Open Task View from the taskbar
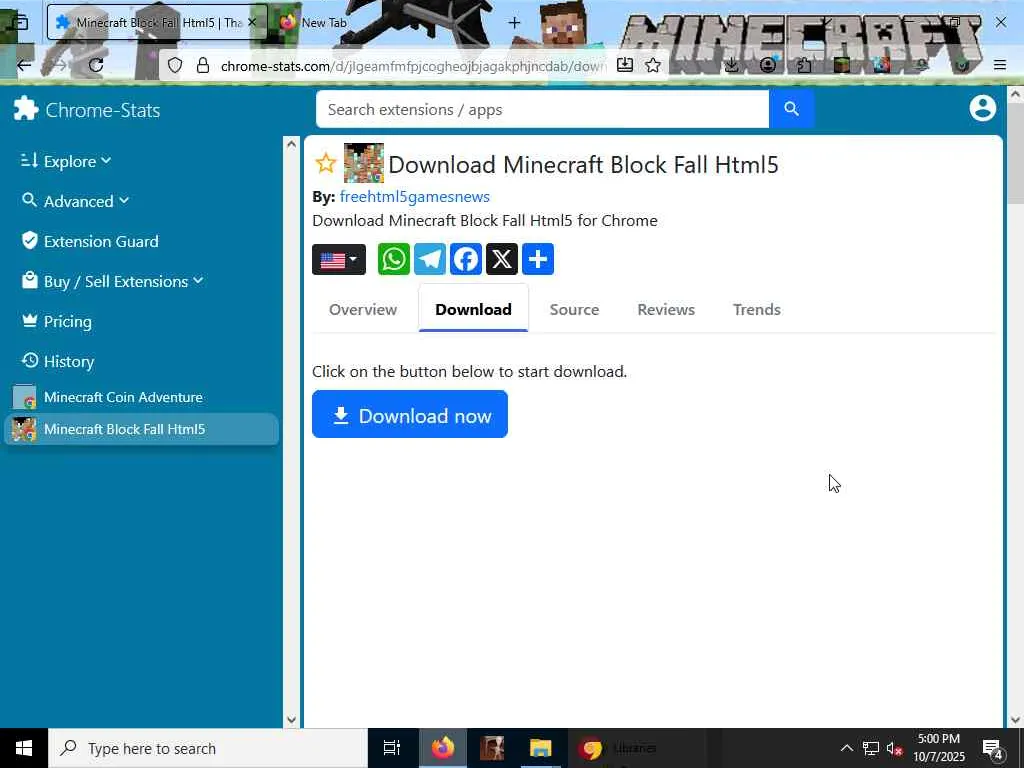The image size is (1024, 768). coord(392,748)
